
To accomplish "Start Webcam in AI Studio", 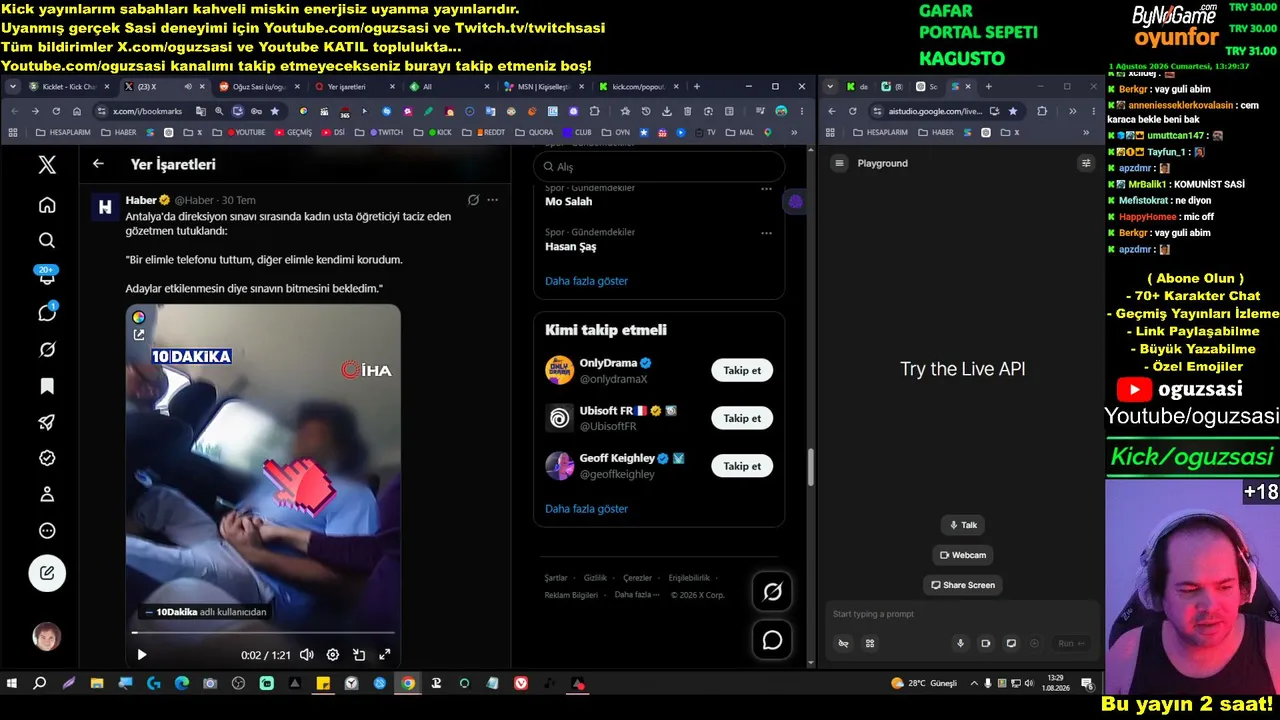I will tap(963, 555).
